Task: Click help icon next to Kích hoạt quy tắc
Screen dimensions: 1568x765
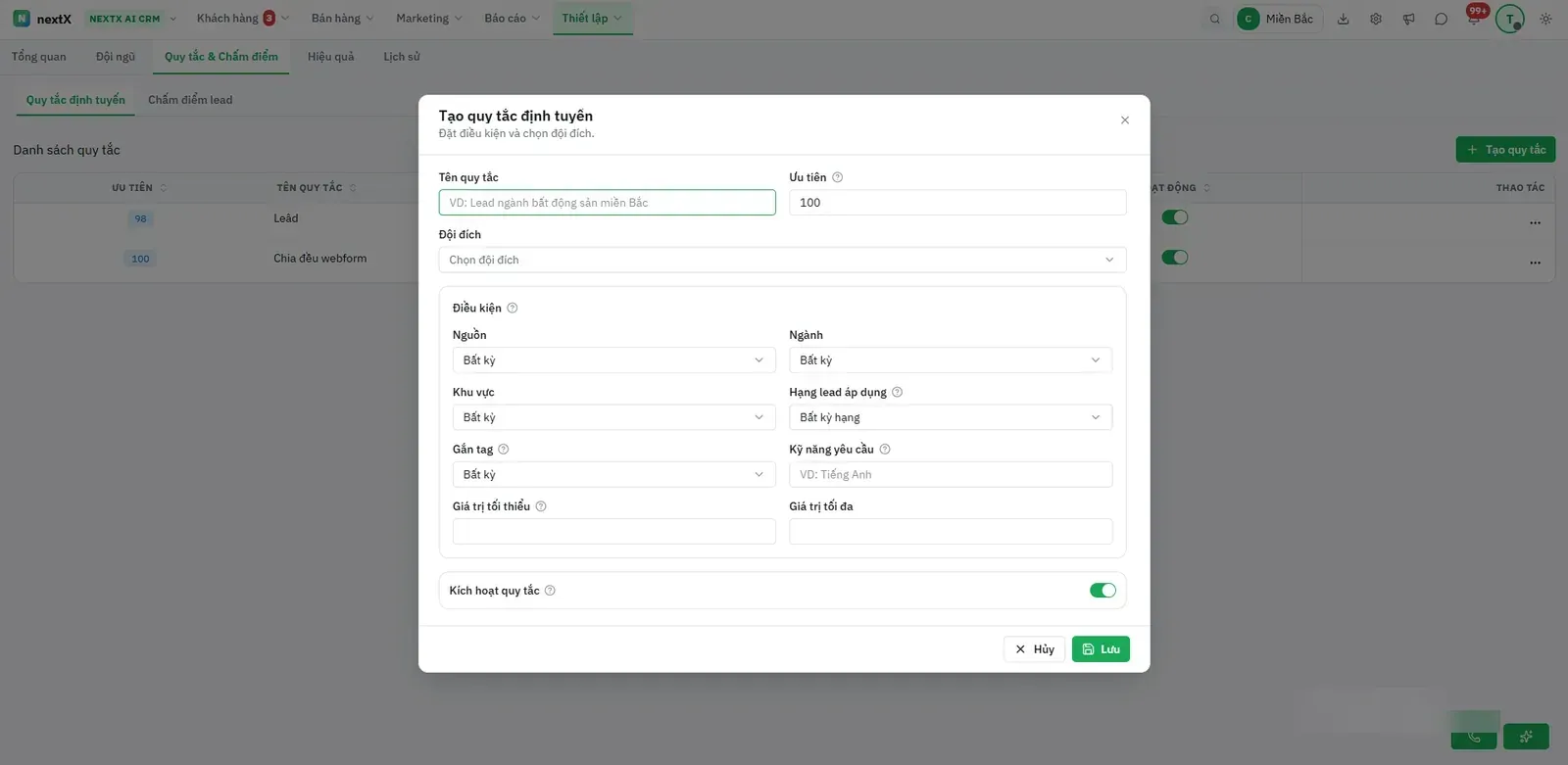Action: 550,591
